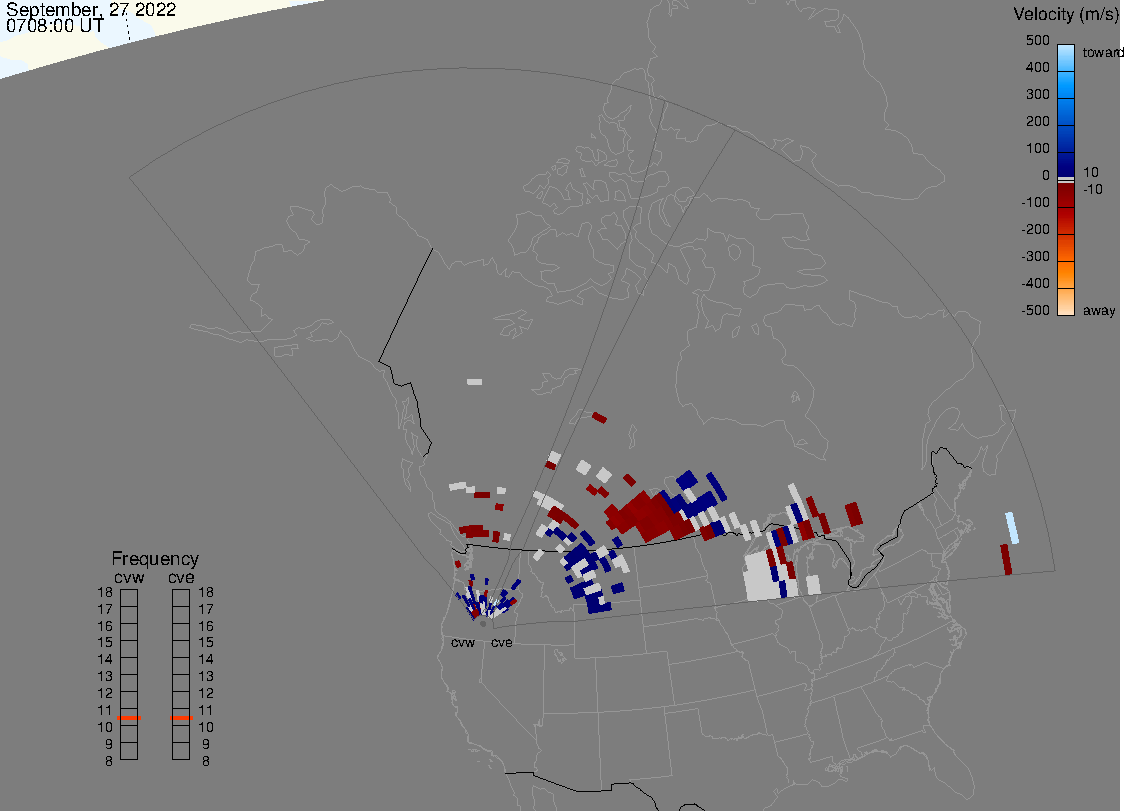Click the timestamp '0708:00 UT'
Screen dimensions: 1124x811
coord(55,26)
